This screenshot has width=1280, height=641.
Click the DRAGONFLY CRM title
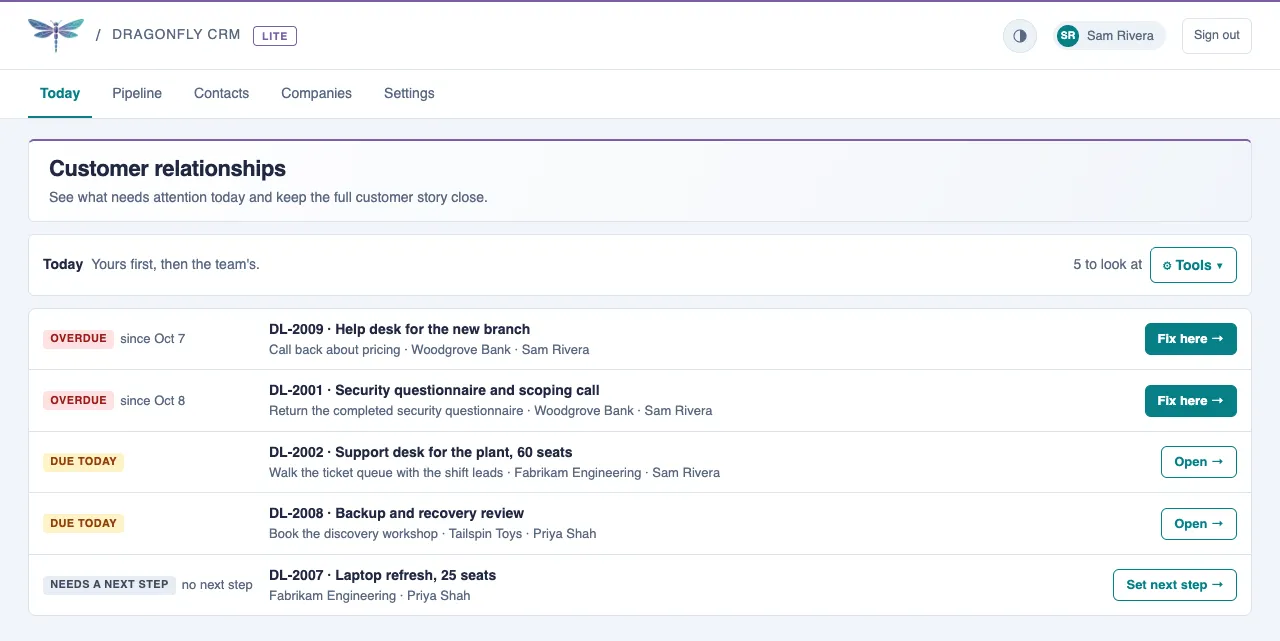pos(176,35)
